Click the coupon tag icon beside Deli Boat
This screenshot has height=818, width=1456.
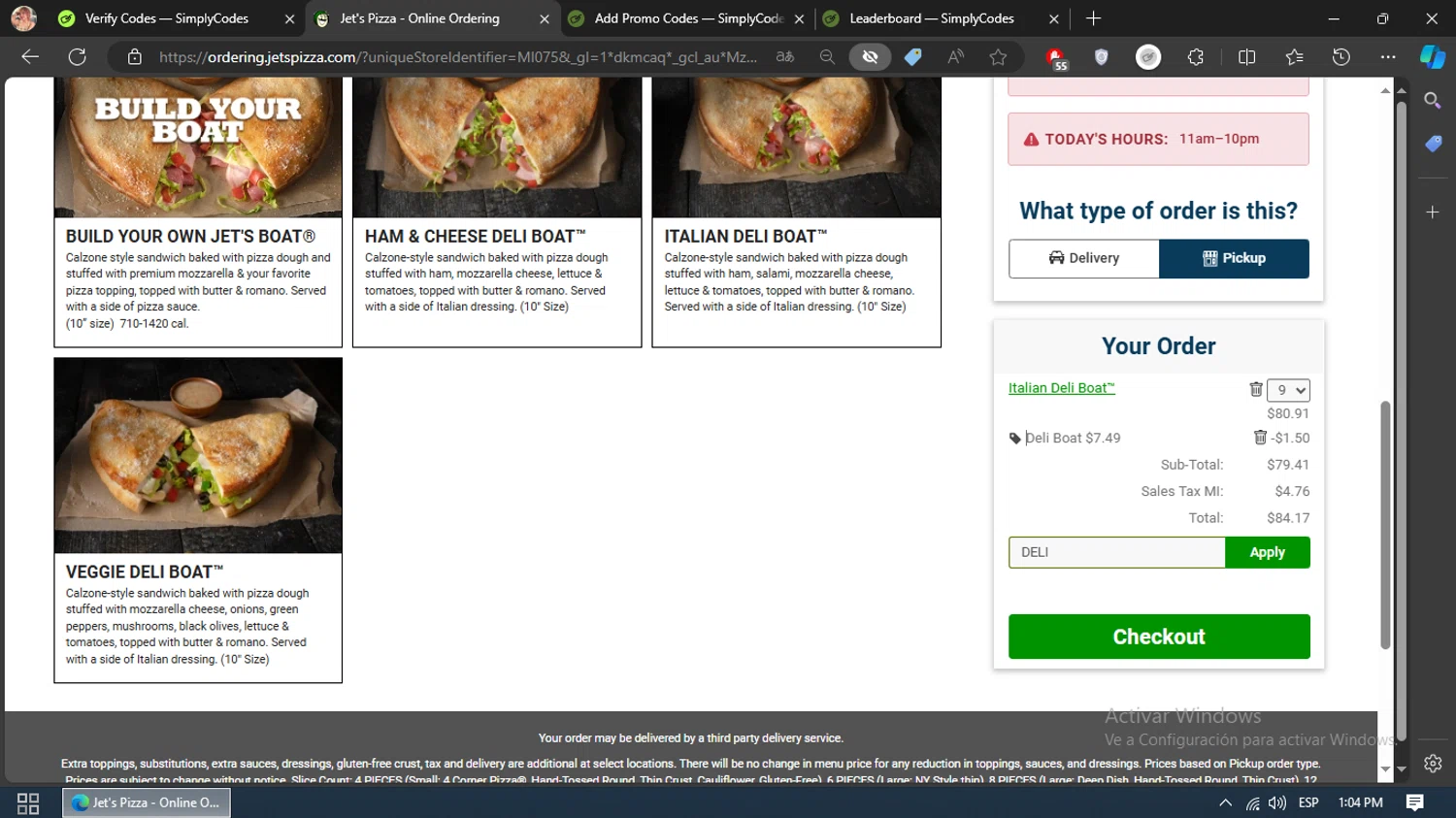pos(1015,439)
